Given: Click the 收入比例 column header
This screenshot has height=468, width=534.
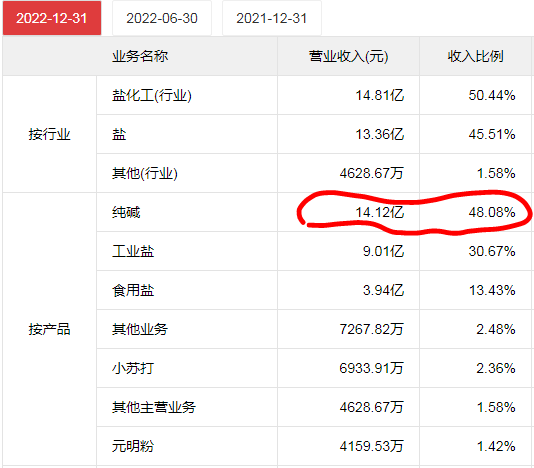Looking at the screenshot, I should pos(475,56).
